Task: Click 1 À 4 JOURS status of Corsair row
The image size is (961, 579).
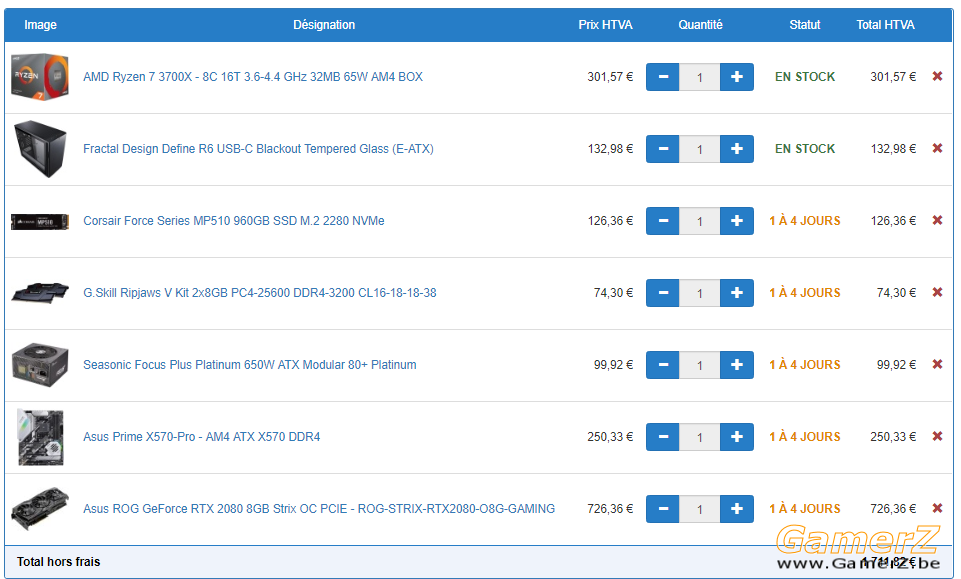Action: point(805,221)
